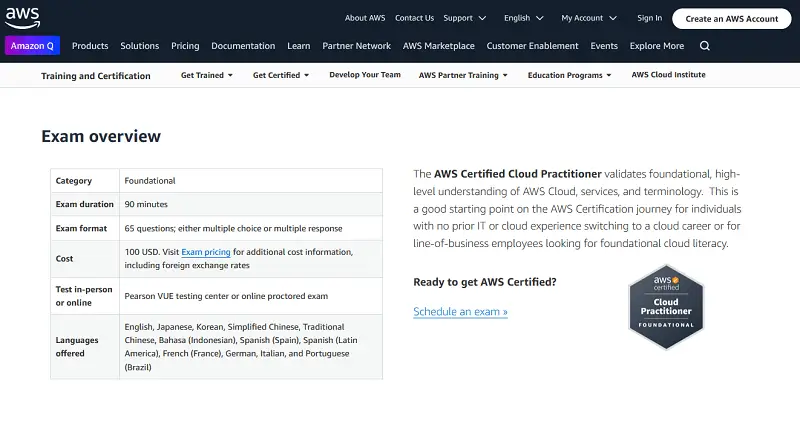Expand the Get Certified menu
Viewport: 800px width, 427px height.
pyautogui.click(x=281, y=75)
